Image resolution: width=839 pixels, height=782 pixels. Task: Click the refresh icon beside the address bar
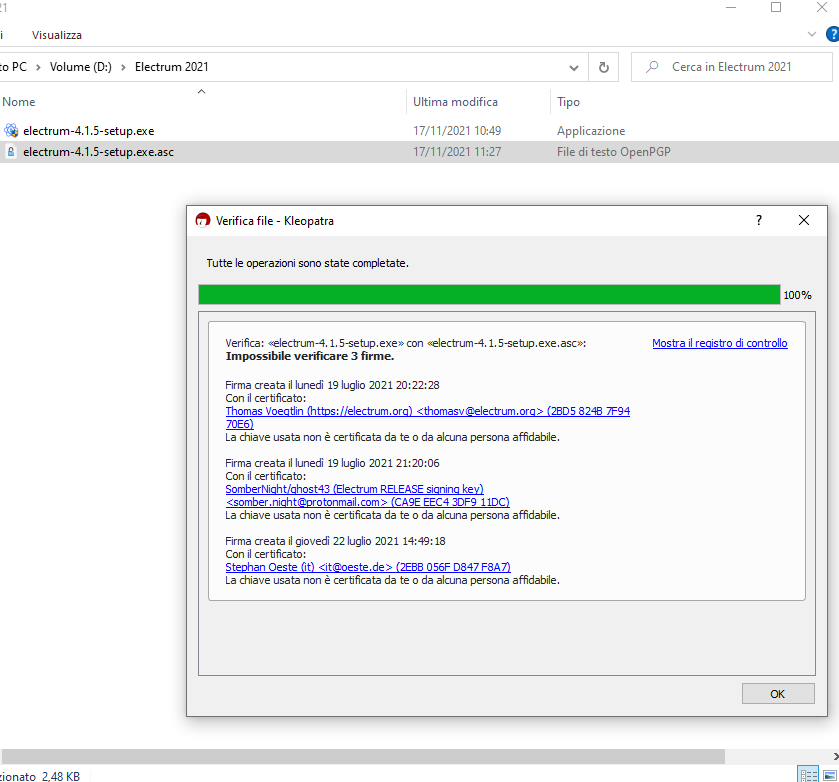(x=604, y=67)
